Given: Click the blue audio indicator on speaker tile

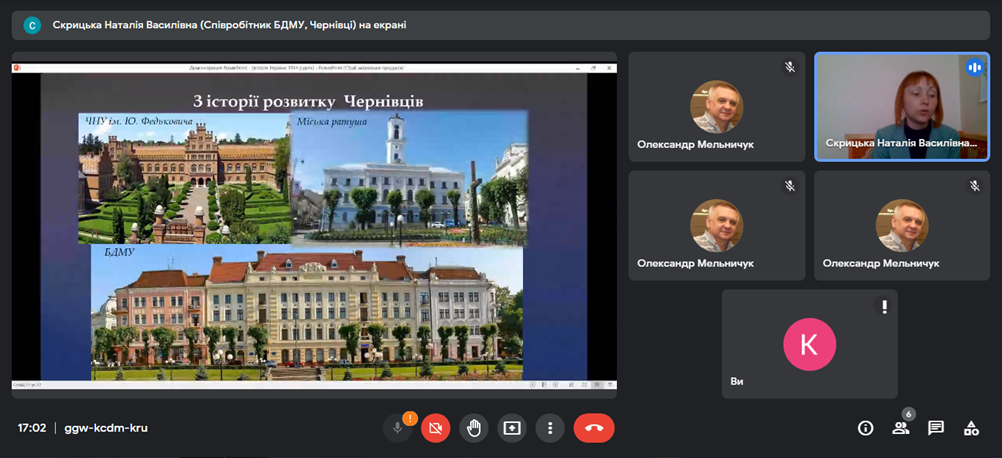Looking at the screenshot, I should tap(975, 66).
